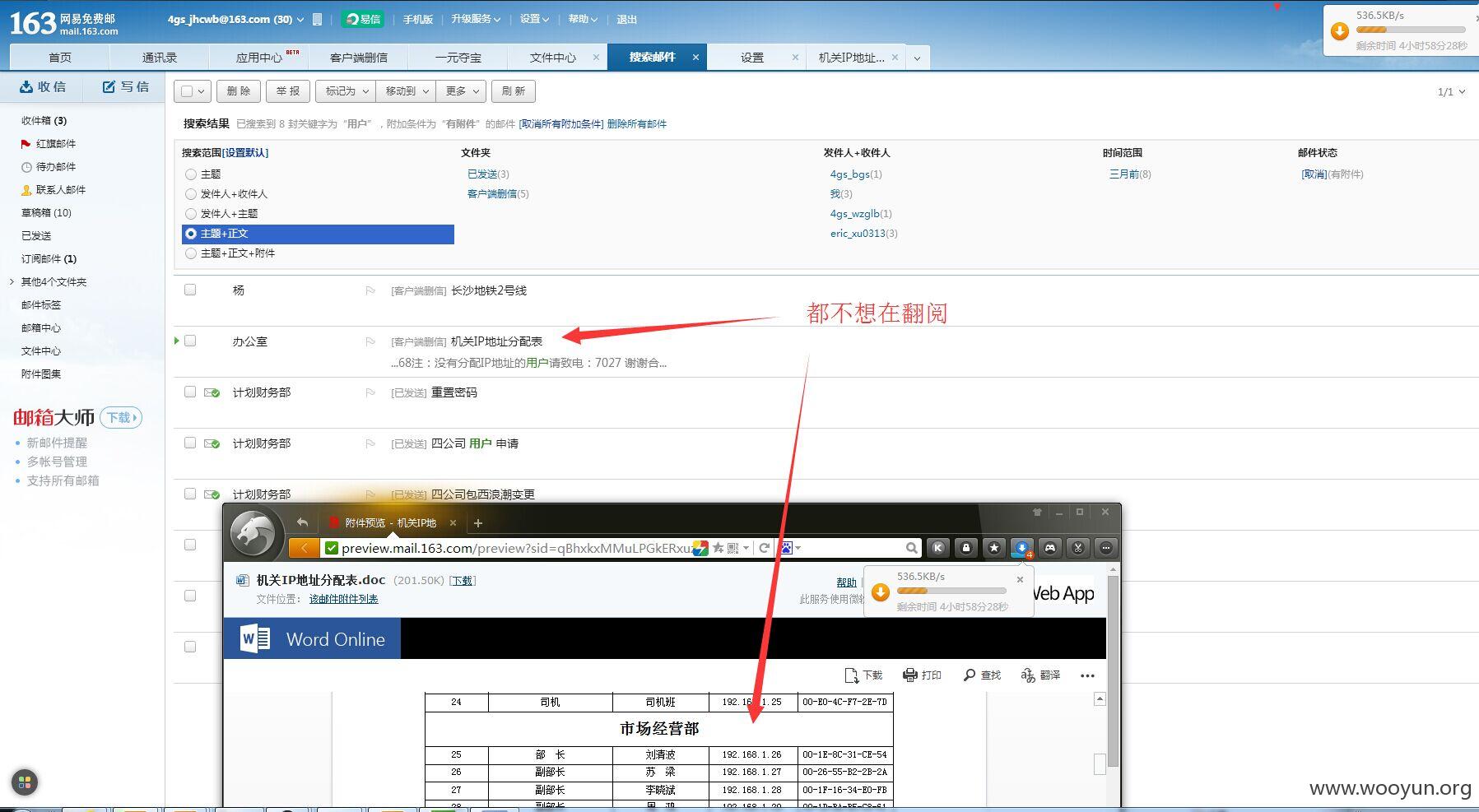
Task: Select the 主题+正文 radio option
Action: tap(191, 234)
